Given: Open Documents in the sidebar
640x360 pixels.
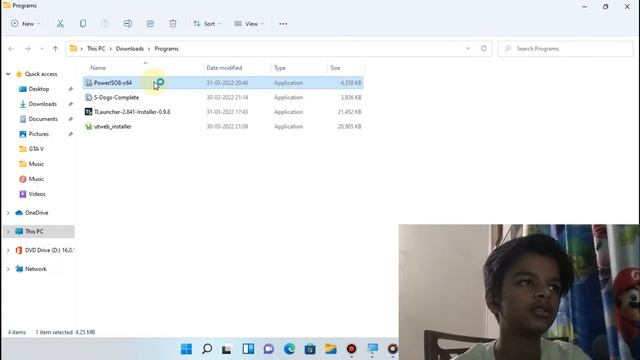Looking at the screenshot, I should [x=43, y=119].
